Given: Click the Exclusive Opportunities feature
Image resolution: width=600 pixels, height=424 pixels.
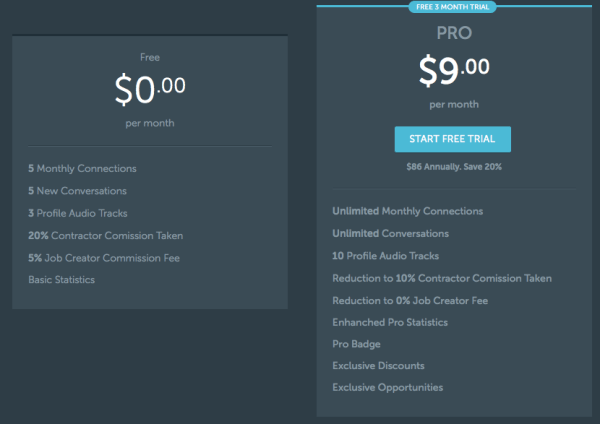Looking at the screenshot, I should tap(387, 387).
